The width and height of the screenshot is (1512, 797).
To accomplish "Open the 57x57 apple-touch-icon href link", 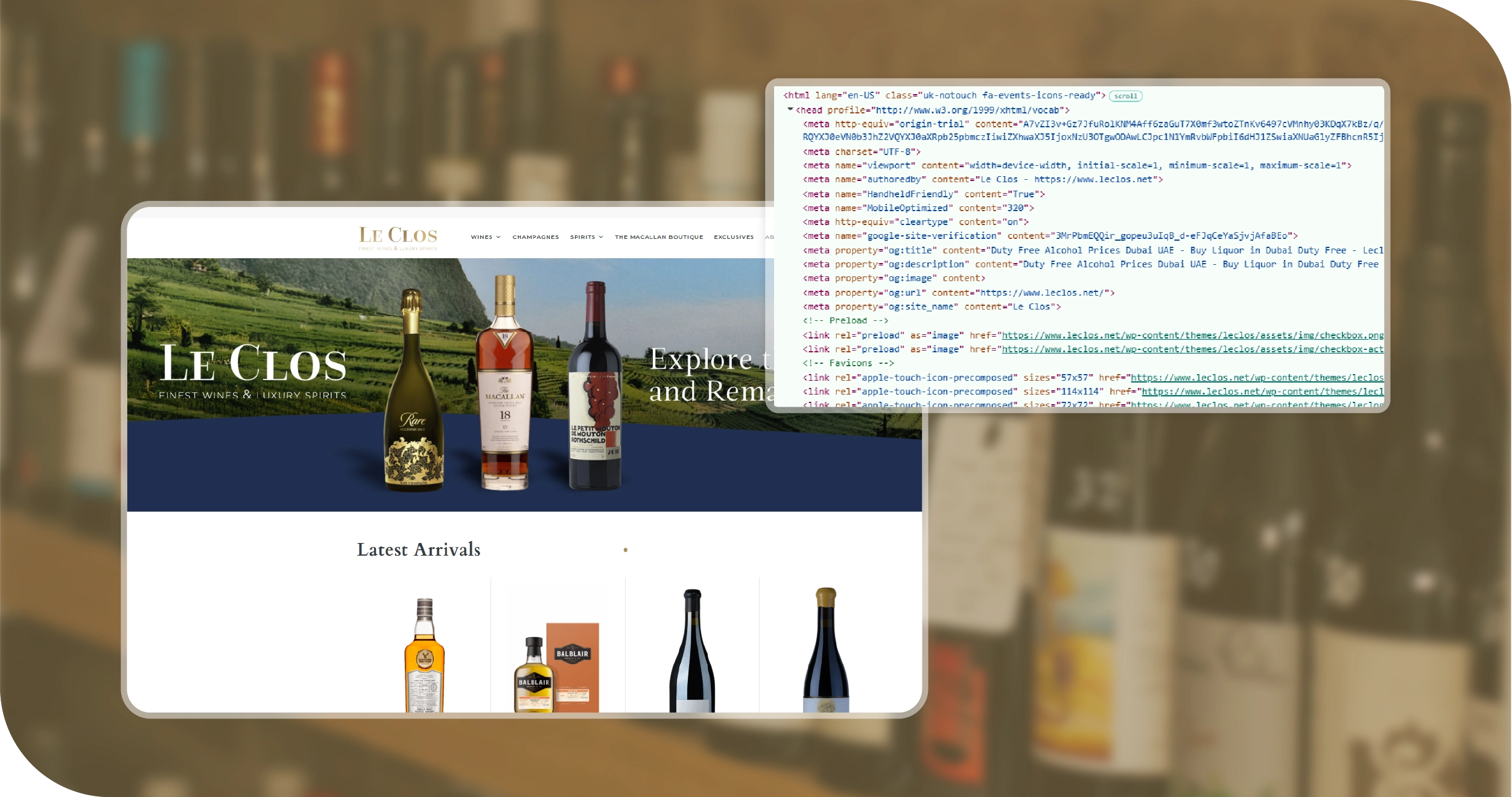I will coord(1256,378).
